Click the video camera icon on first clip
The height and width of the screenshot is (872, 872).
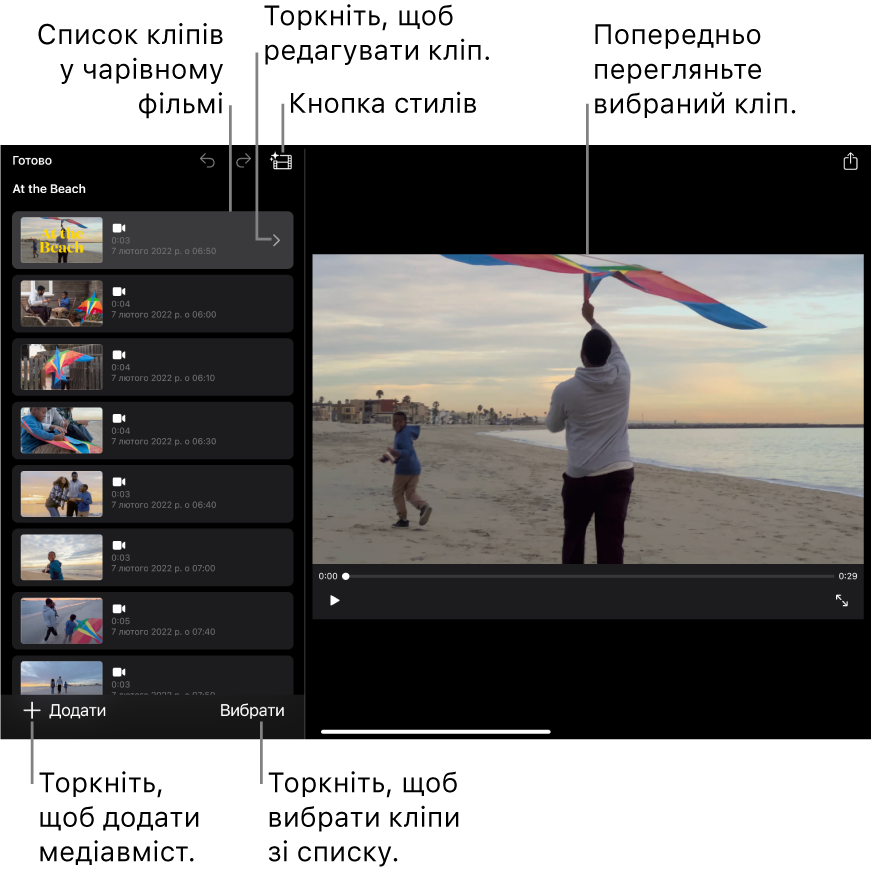coord(119,228)
